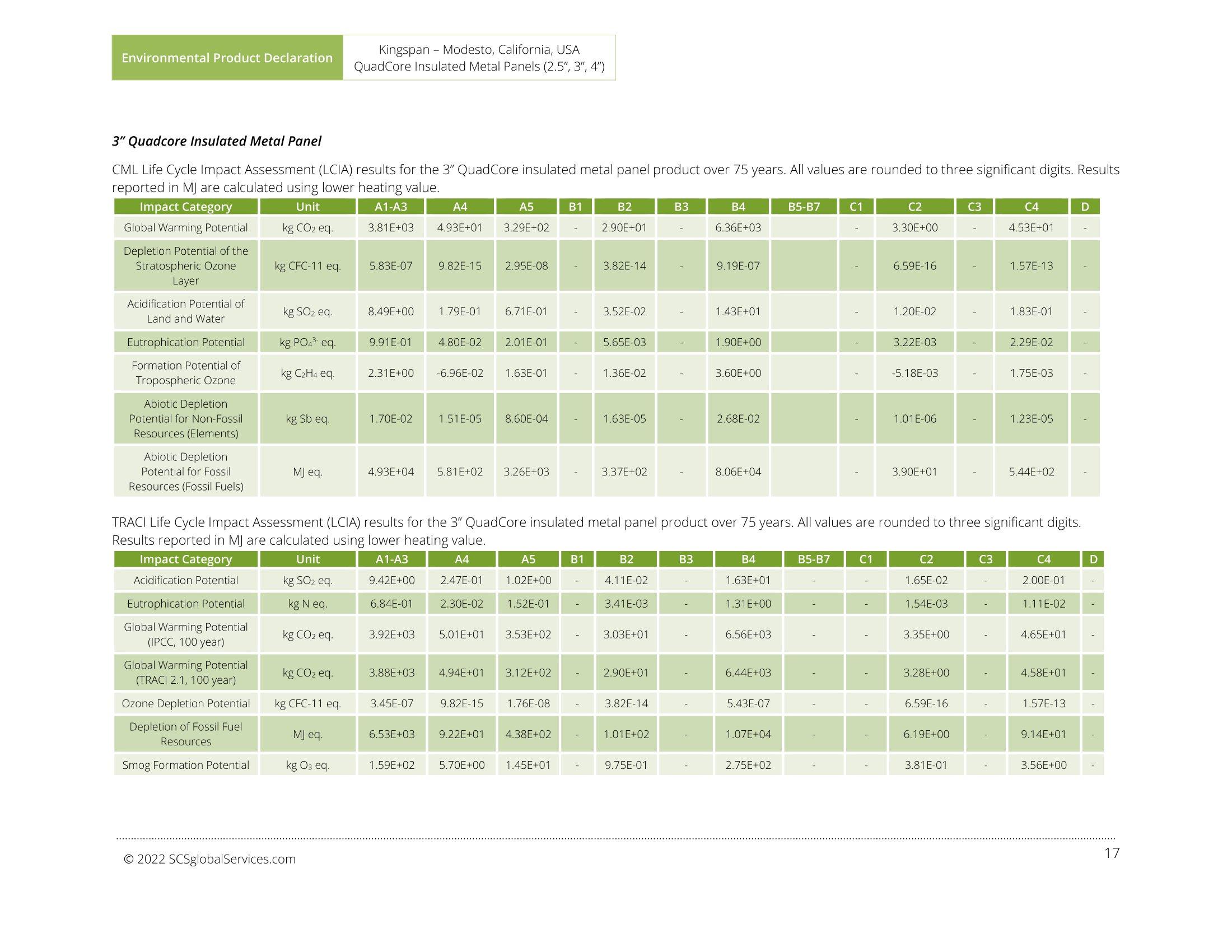
Task: Click value 2.29E-02 in CML eutrophication row
Action: [x=1031, y=342]
